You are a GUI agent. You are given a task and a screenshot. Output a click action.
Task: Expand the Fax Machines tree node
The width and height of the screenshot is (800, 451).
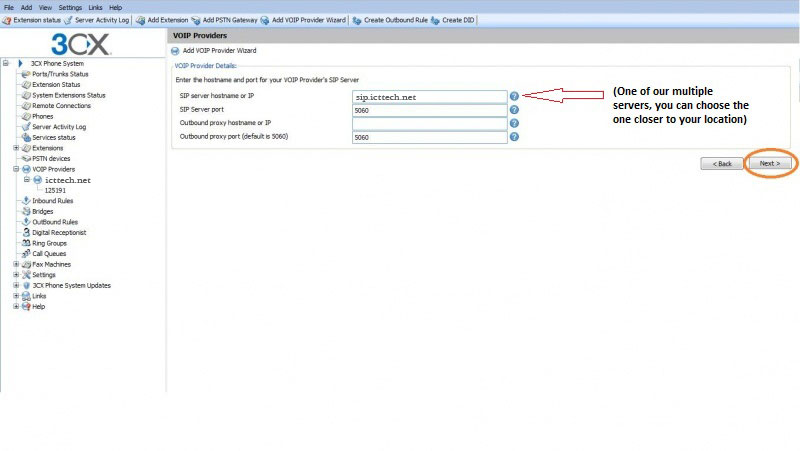tap(16, 264)
